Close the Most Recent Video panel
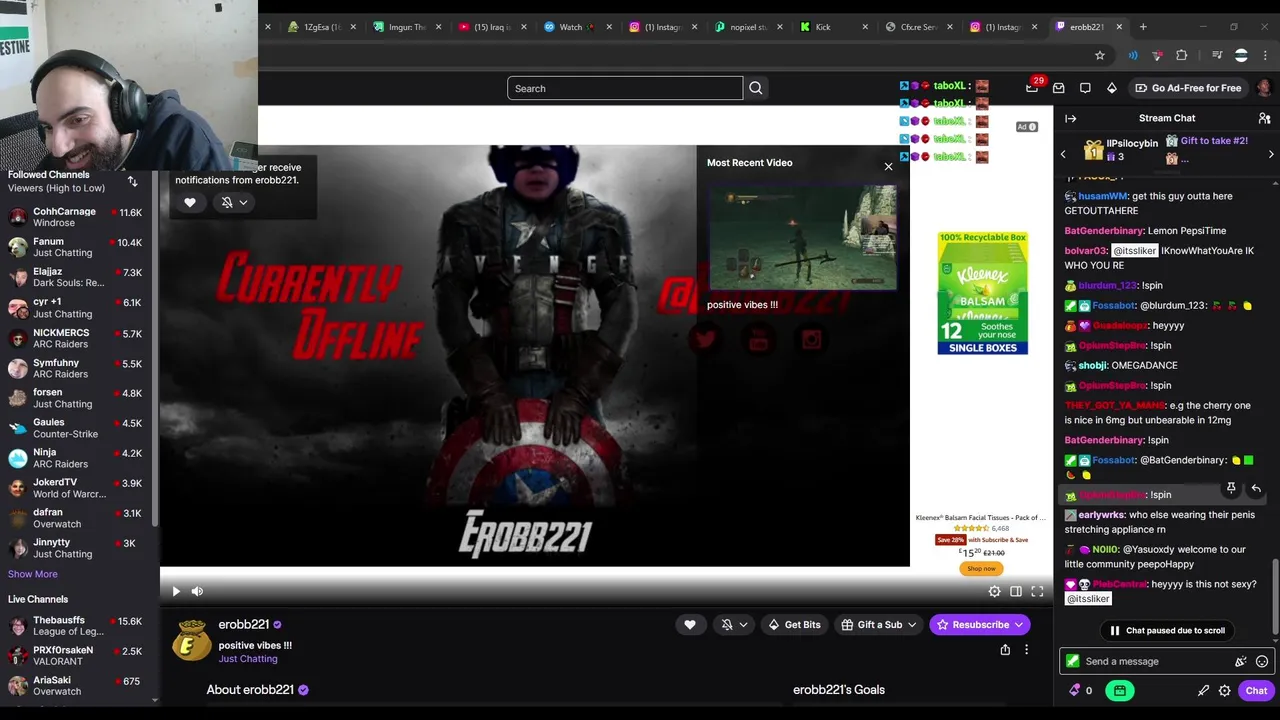 coord(888,166)
